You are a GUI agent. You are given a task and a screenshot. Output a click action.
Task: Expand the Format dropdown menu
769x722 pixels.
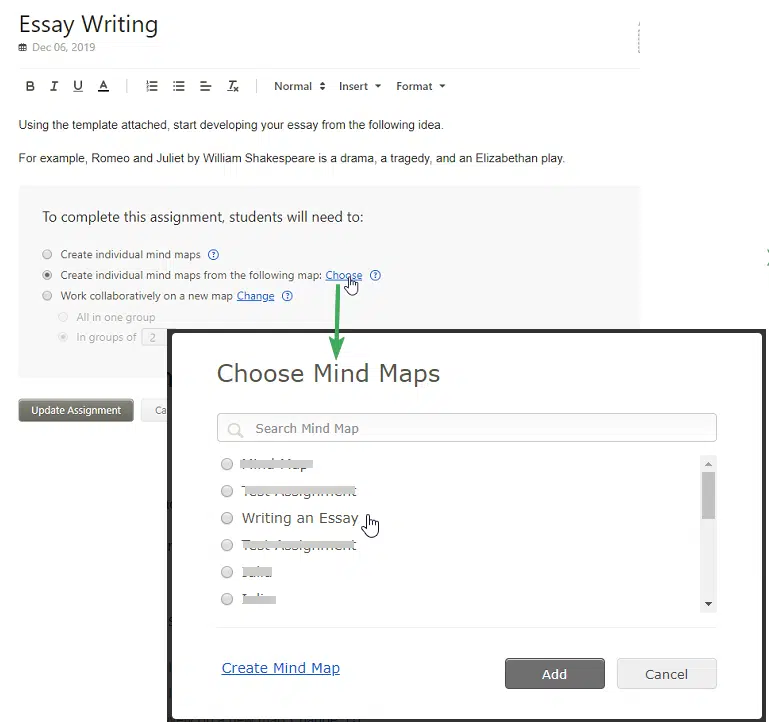pyautogui.click(x=420, y=87)
